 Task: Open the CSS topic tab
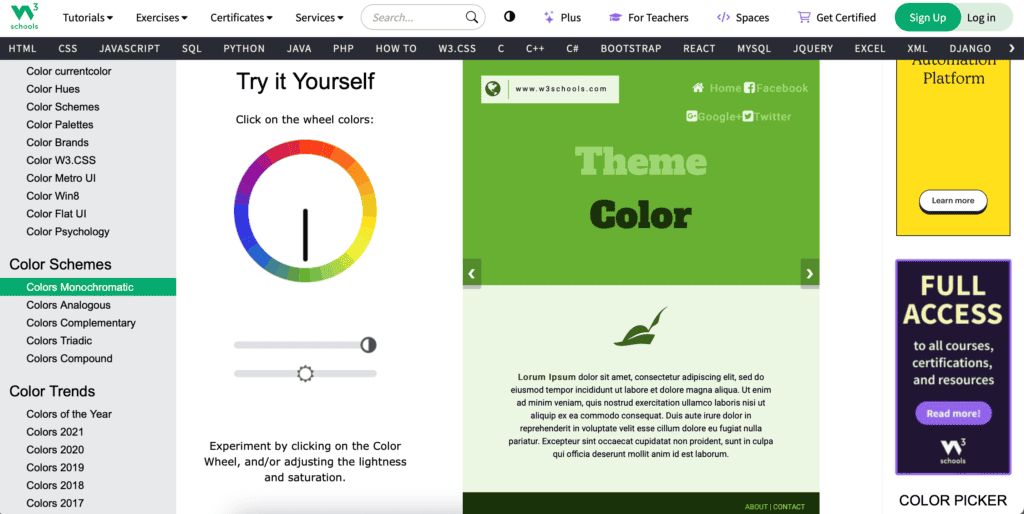pos(67,48)
